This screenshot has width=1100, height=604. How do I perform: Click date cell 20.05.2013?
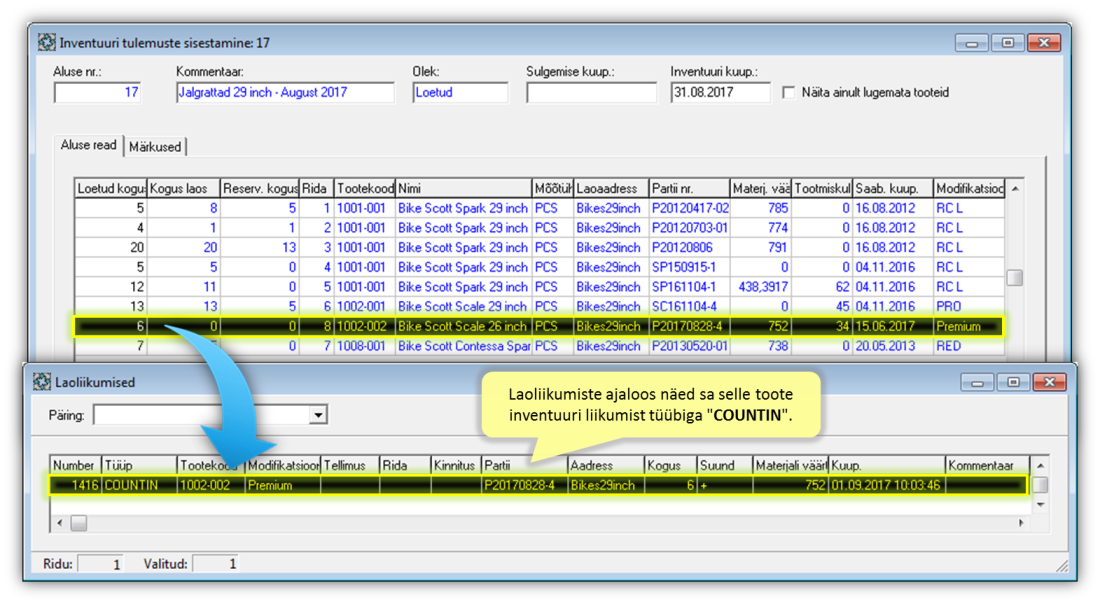[893, 346]
